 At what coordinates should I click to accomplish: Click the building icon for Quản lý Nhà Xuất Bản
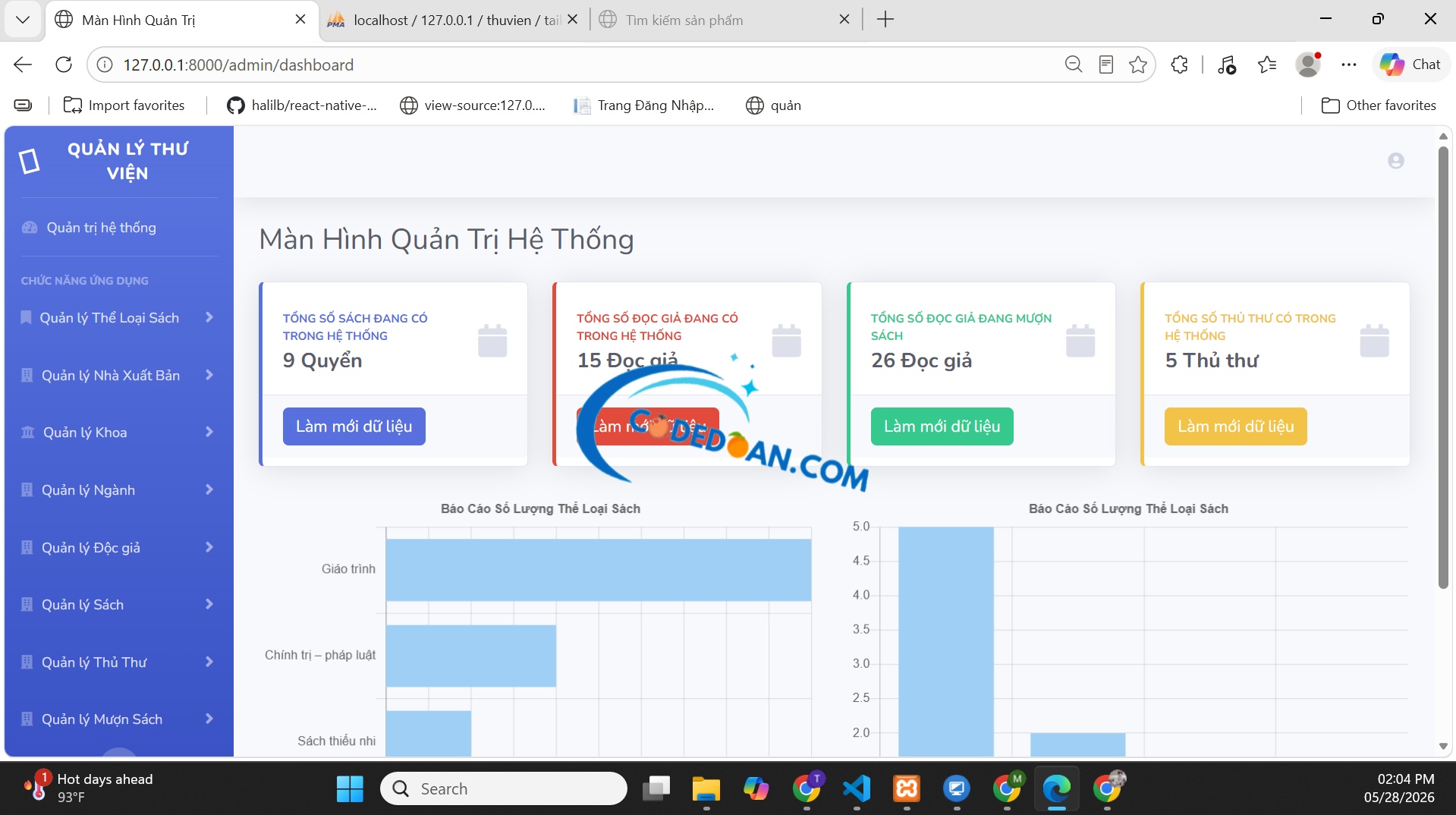(27, 375)
